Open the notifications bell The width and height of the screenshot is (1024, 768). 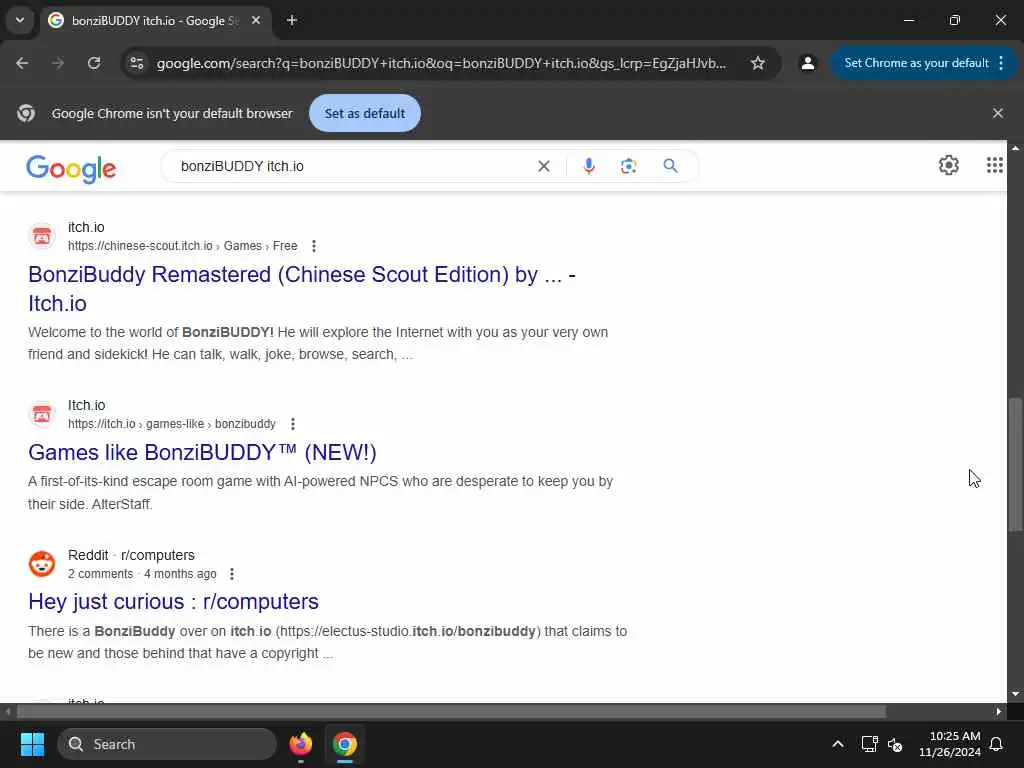click(997, 744)
